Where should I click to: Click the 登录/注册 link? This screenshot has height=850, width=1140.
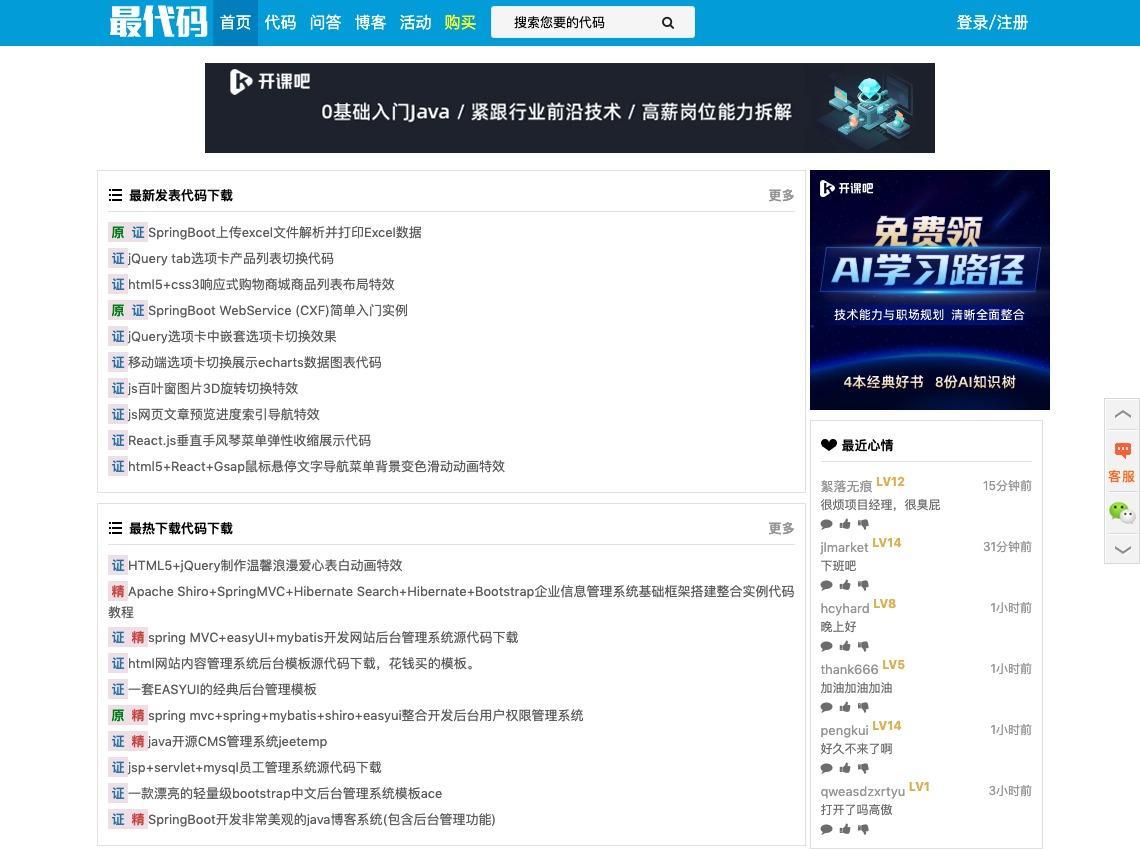pos(990,22)
